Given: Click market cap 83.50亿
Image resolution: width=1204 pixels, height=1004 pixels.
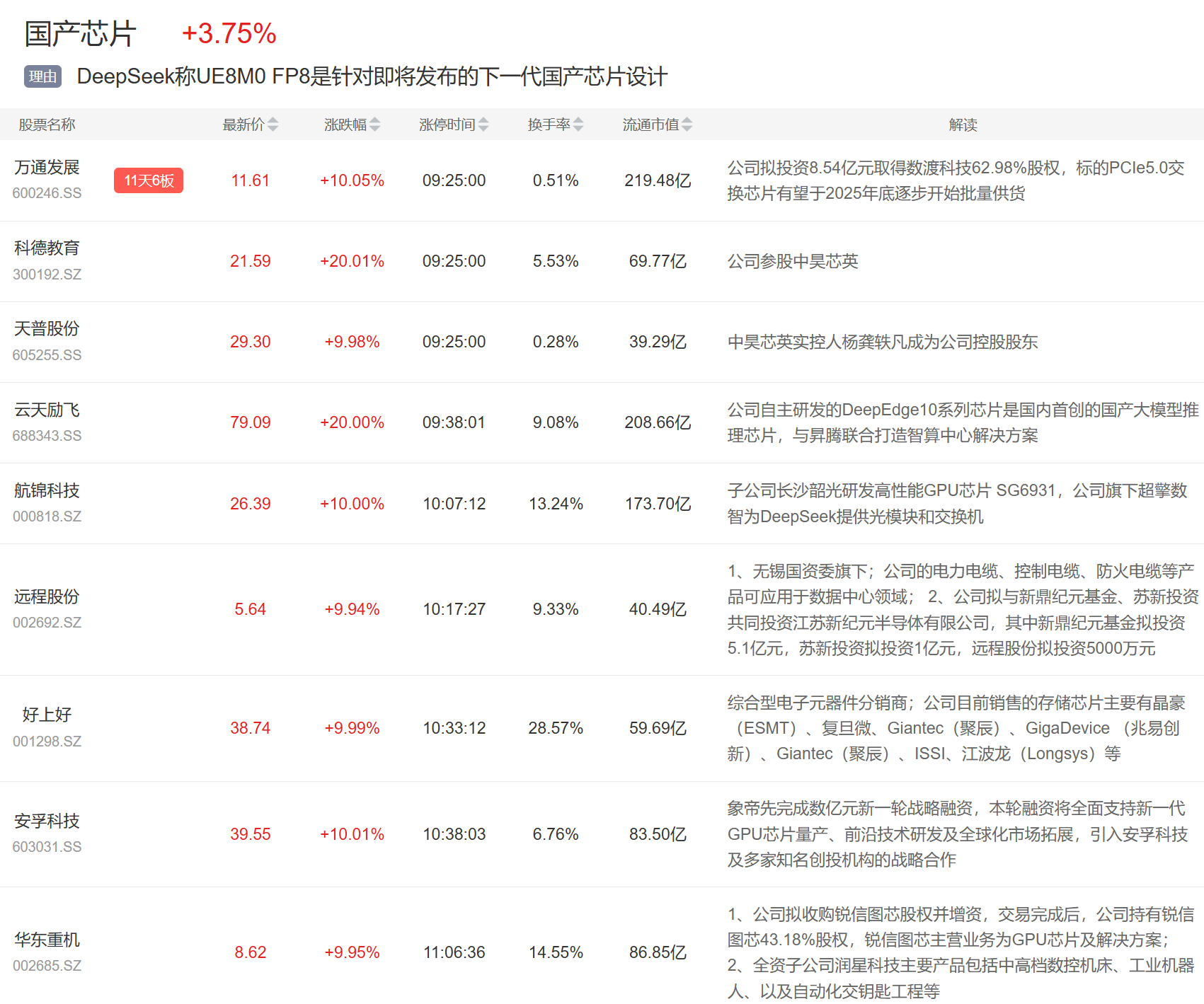Looking at the screenshot, I should coord(658,834).
